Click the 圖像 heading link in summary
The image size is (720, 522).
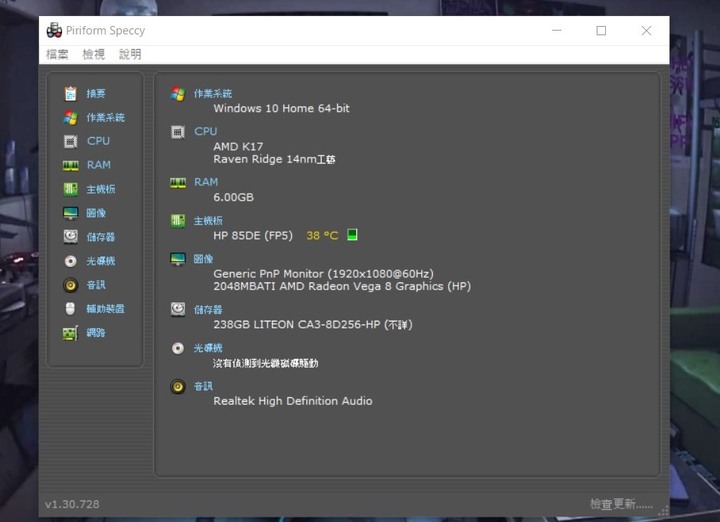point(203,259)
